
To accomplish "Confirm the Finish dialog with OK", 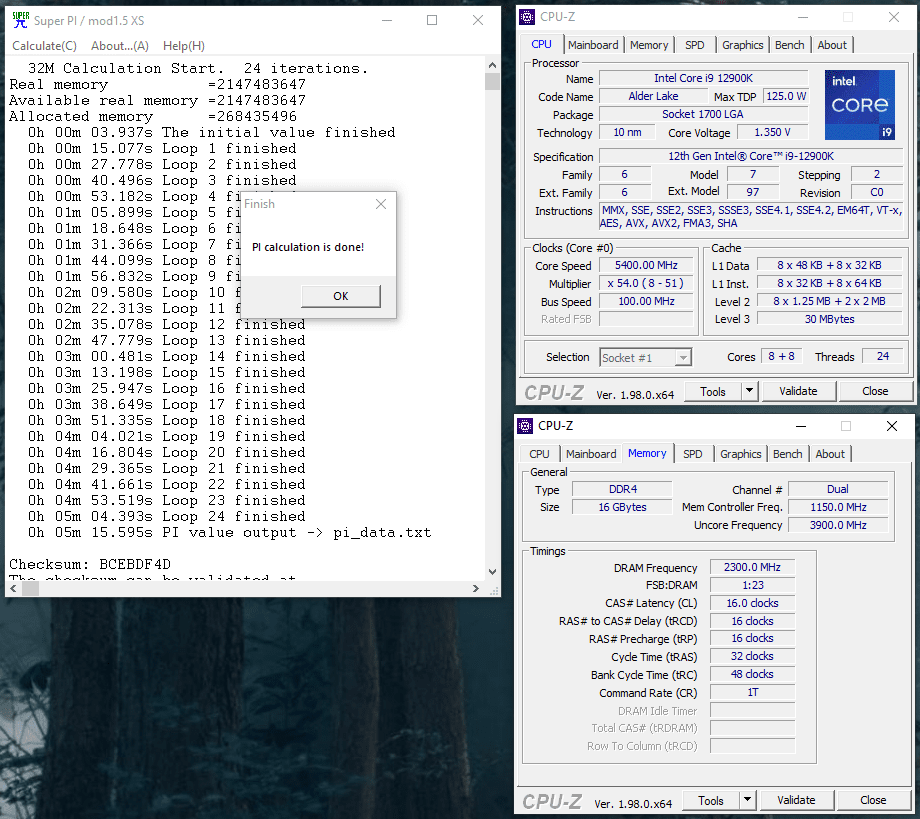I will pos(340,296).
